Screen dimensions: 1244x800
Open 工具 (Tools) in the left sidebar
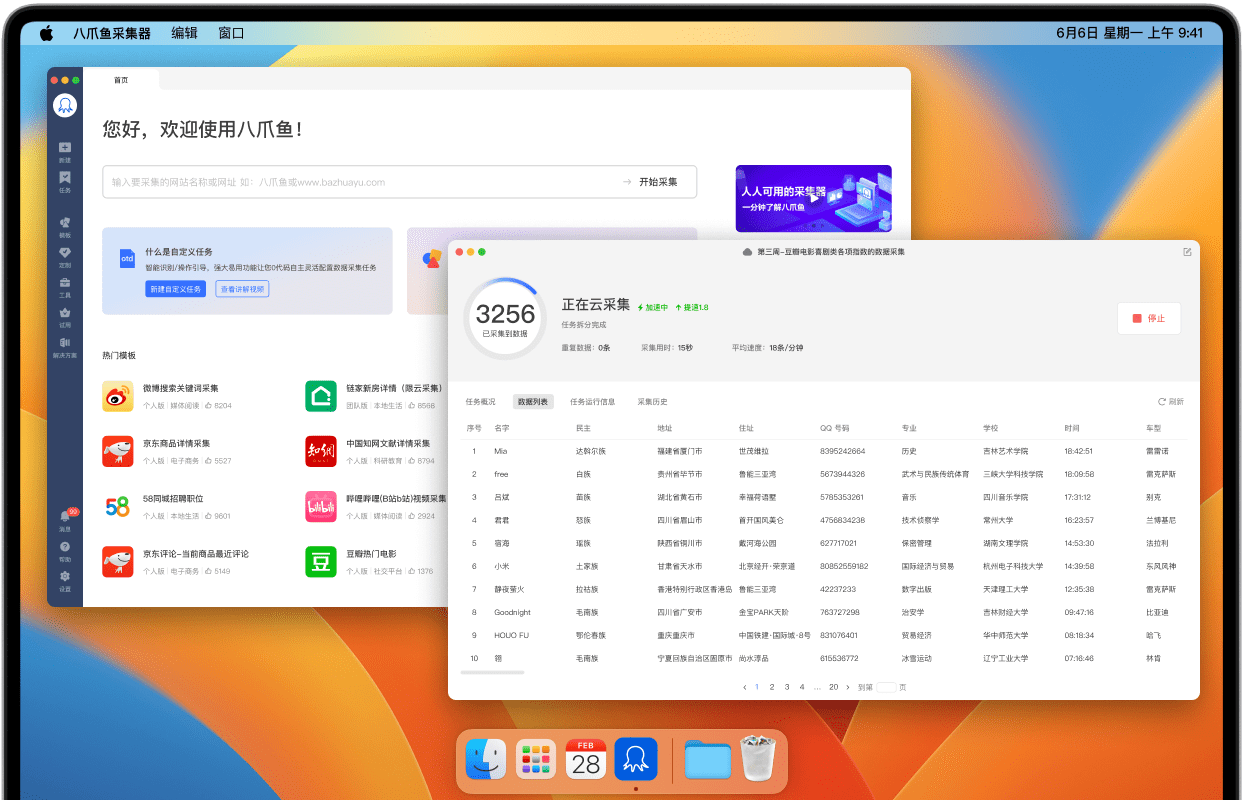point(65,287)
